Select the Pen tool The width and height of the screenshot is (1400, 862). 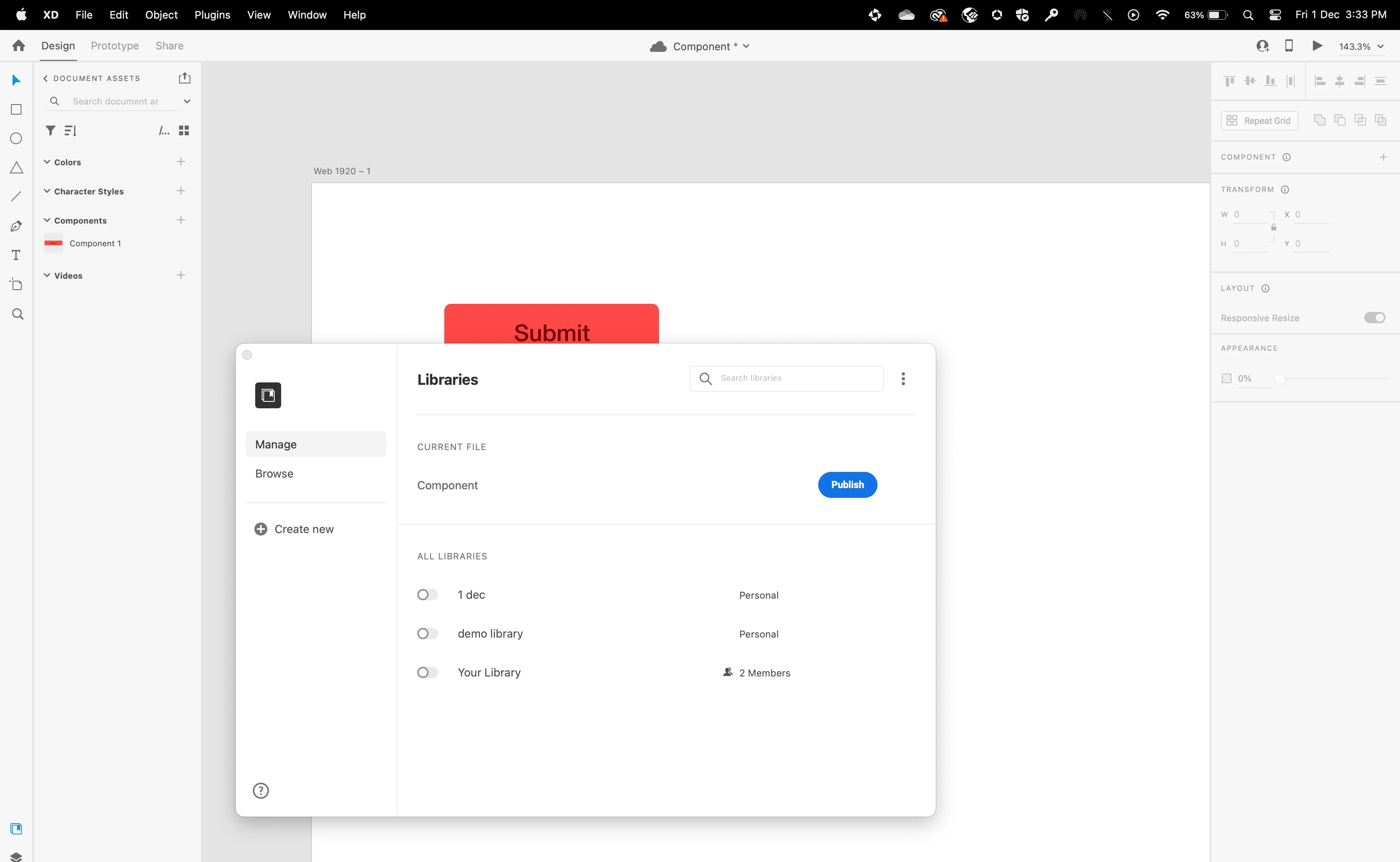coord(17,226)
